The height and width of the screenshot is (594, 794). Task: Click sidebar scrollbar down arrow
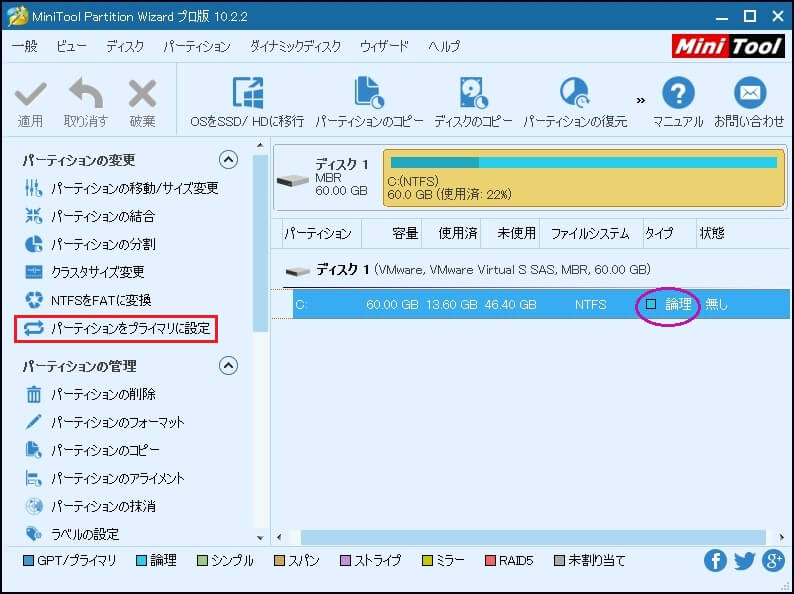coord(260,538)
